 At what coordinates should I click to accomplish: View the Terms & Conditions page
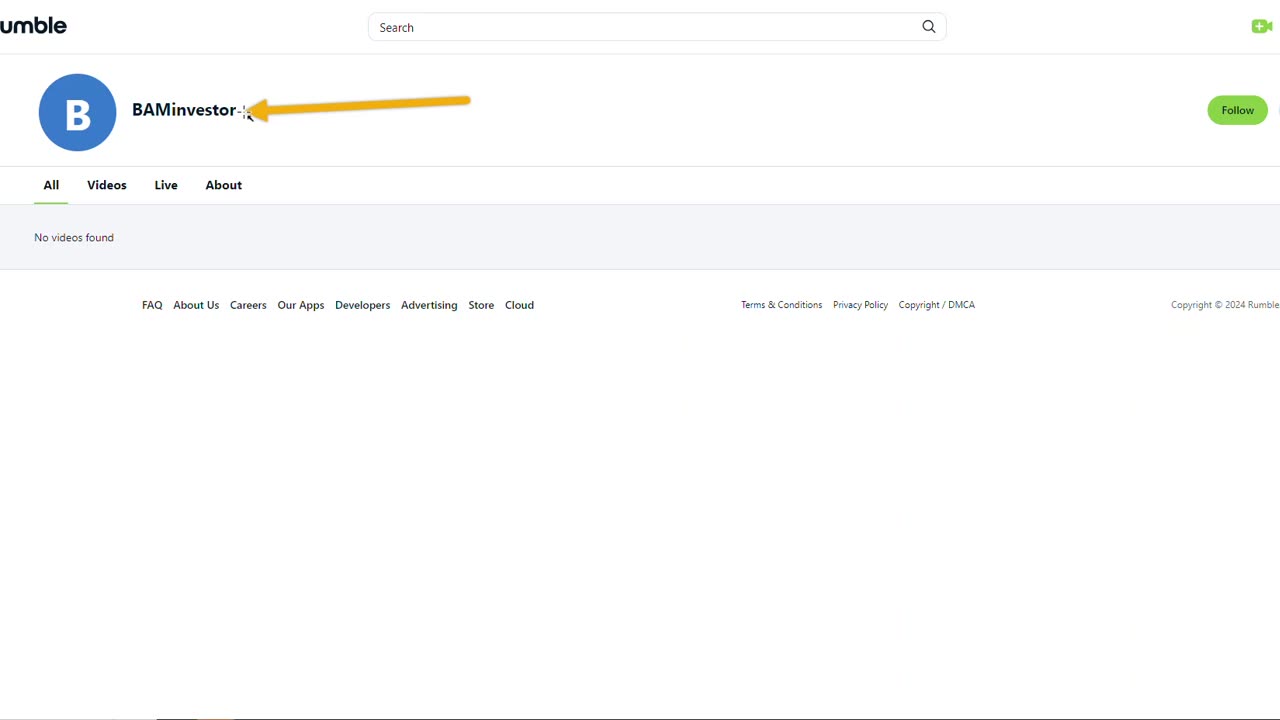[781, 305]
